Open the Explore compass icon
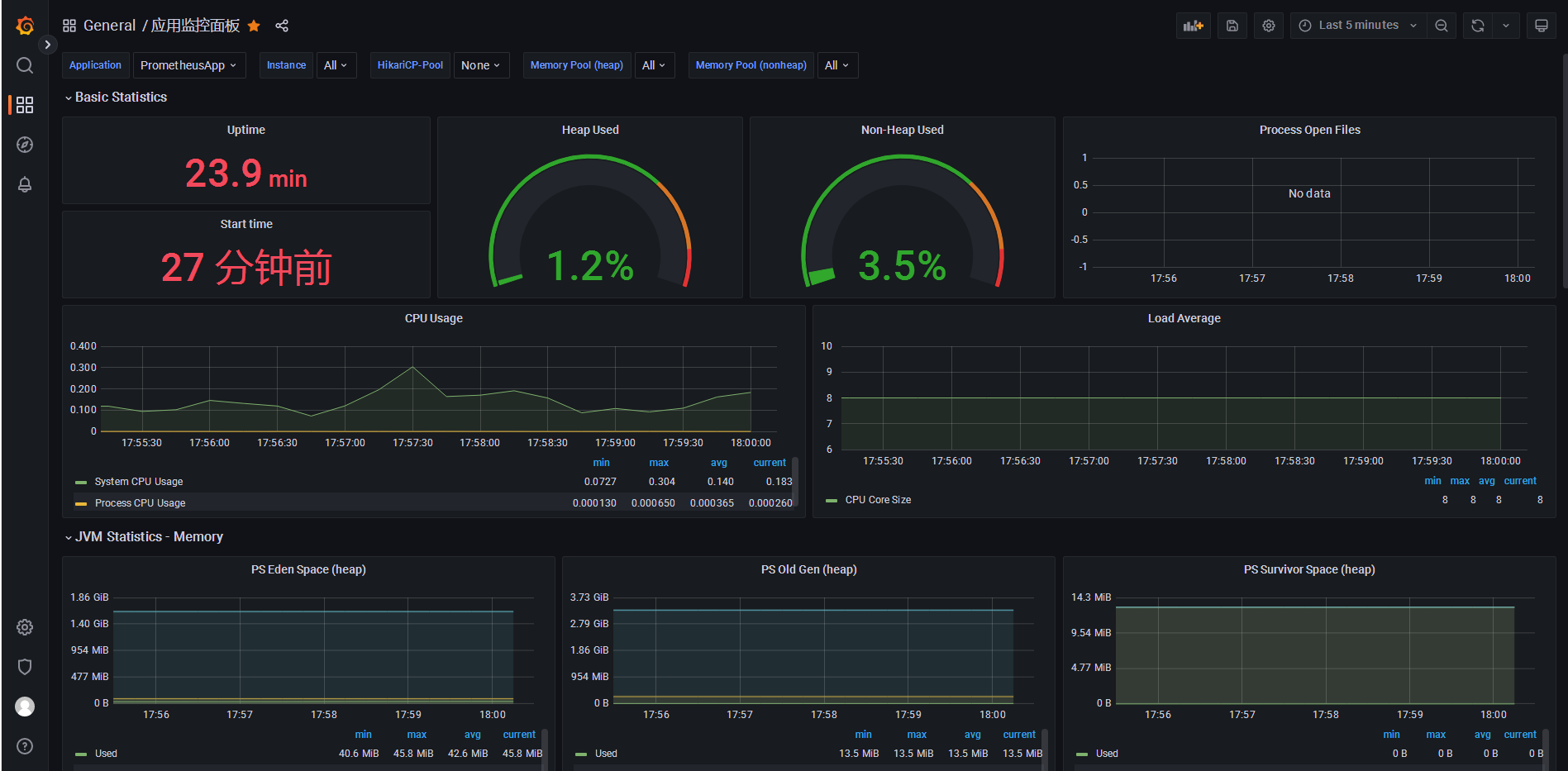Screen dimensions: 1568x771 (25, 145)
